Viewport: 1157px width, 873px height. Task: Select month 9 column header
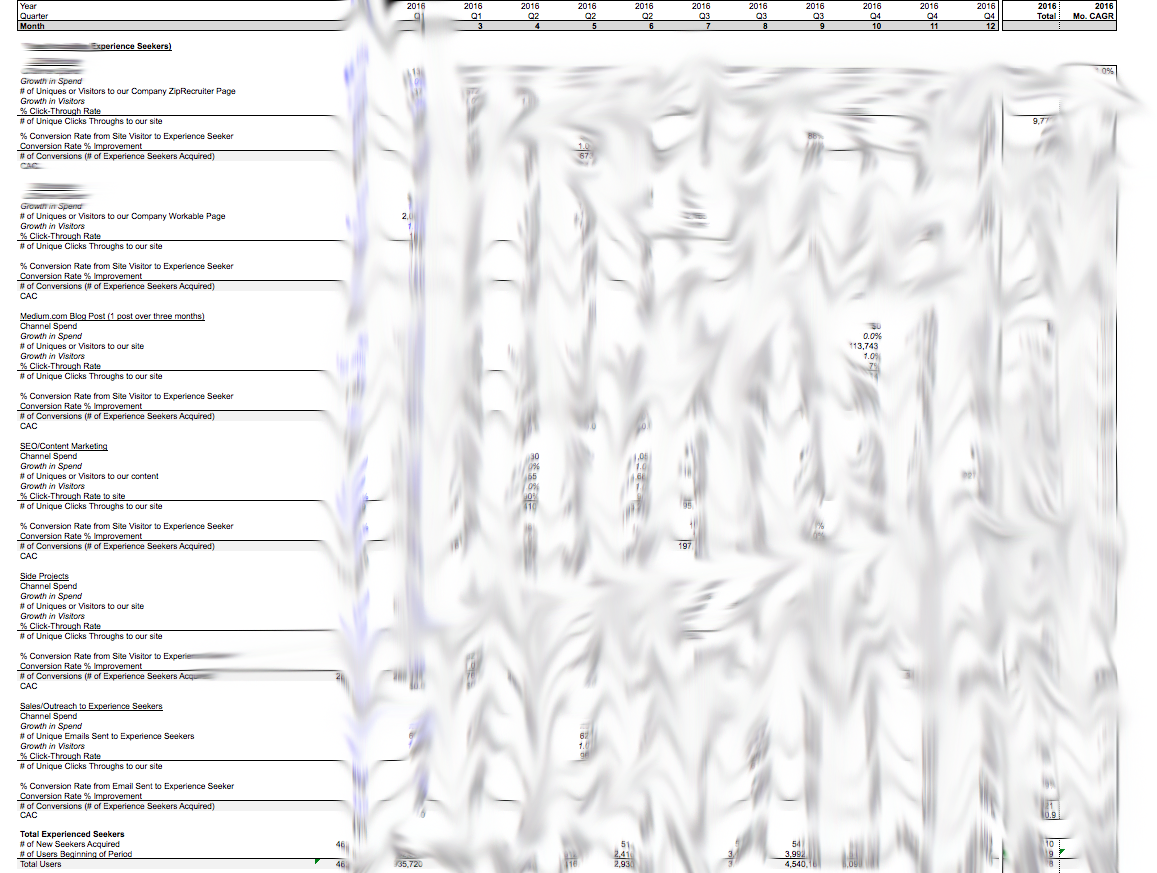822,26
